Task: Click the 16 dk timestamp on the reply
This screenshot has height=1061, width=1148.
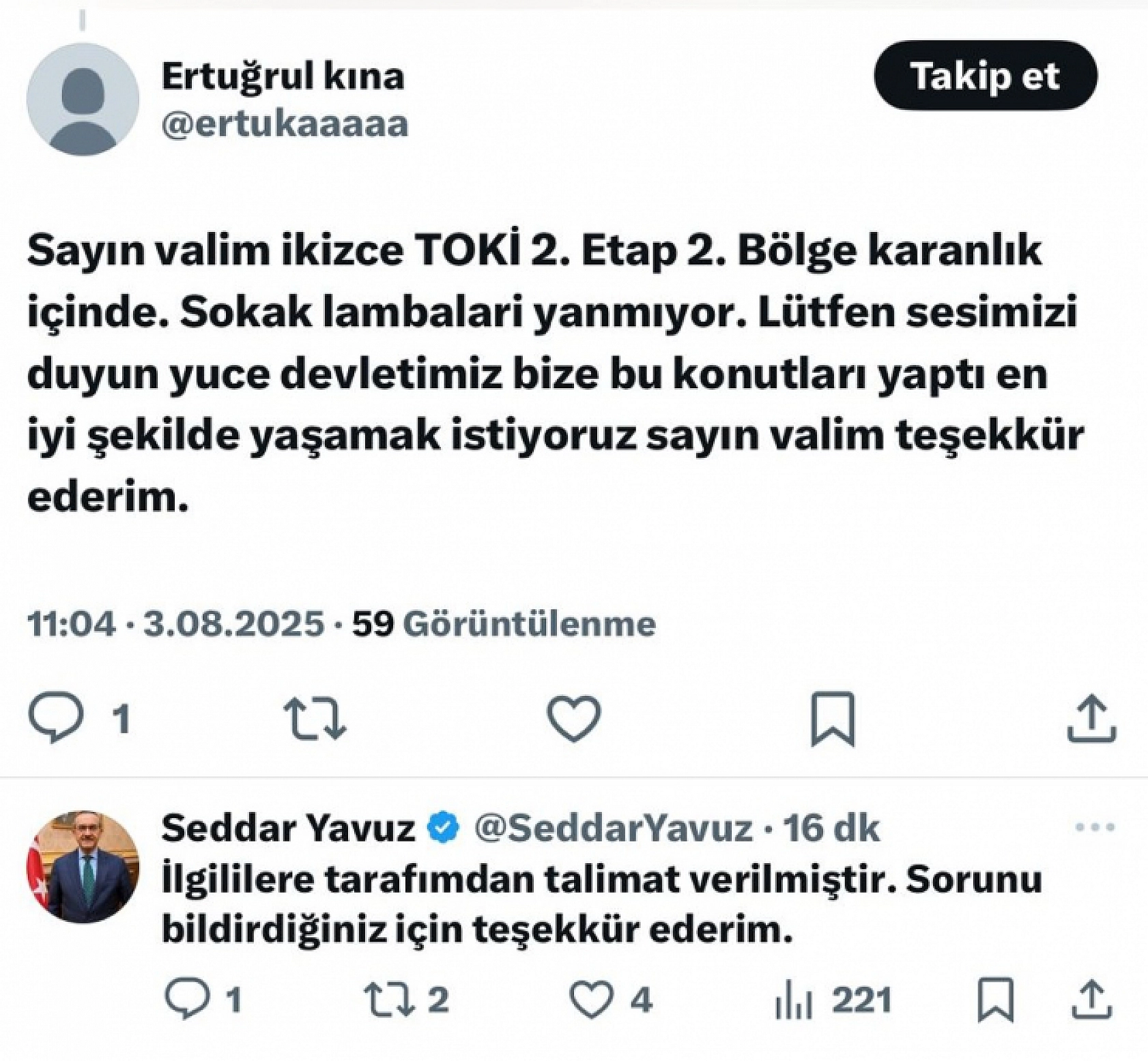Action: click(829, 830)
